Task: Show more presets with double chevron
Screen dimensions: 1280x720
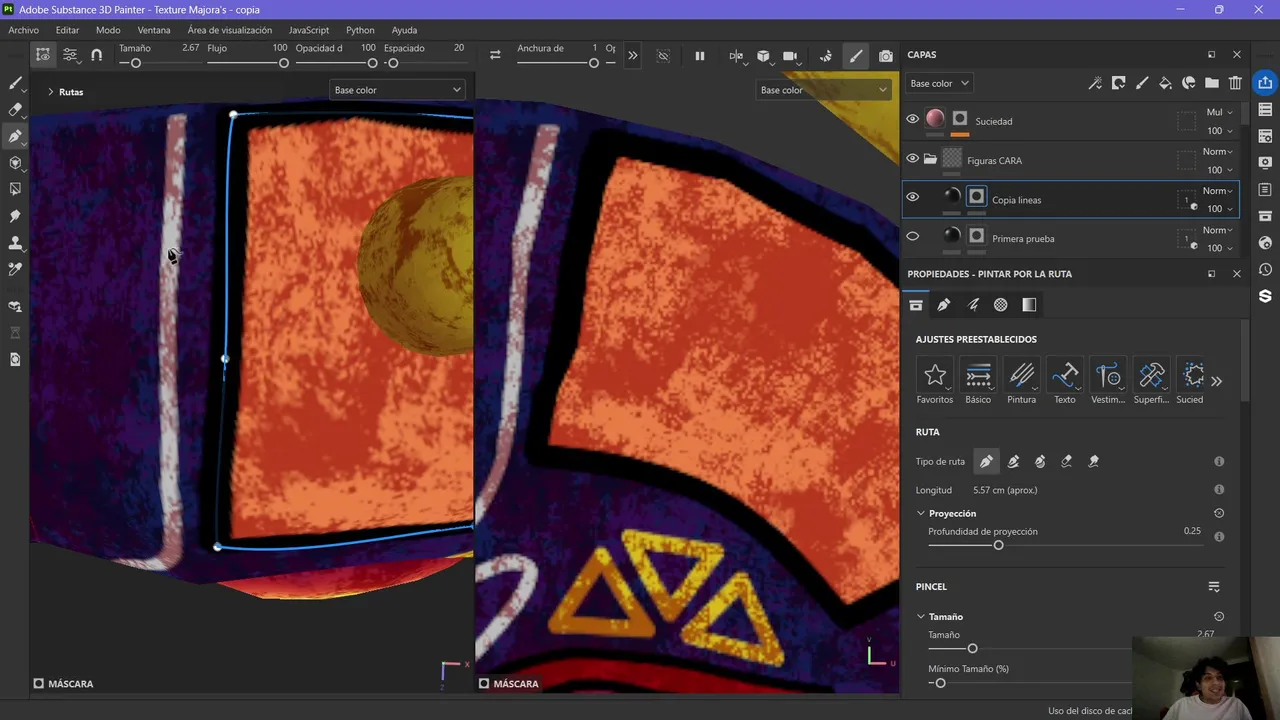Action: pyautogui.click(x=1217, y=381)
